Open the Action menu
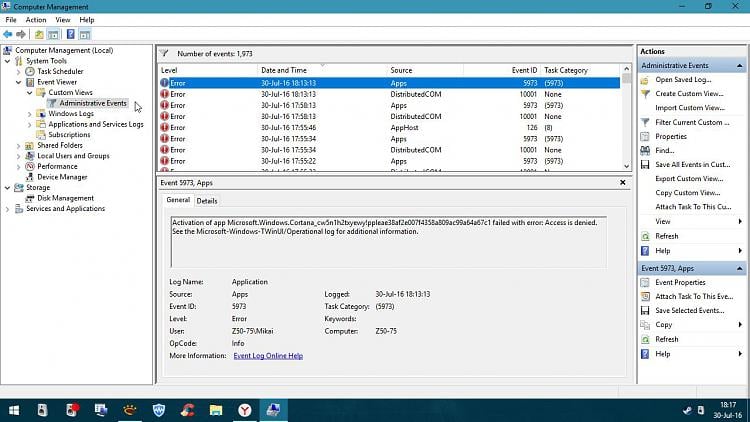Screen dimensions: 750x422 click(36, 20)
